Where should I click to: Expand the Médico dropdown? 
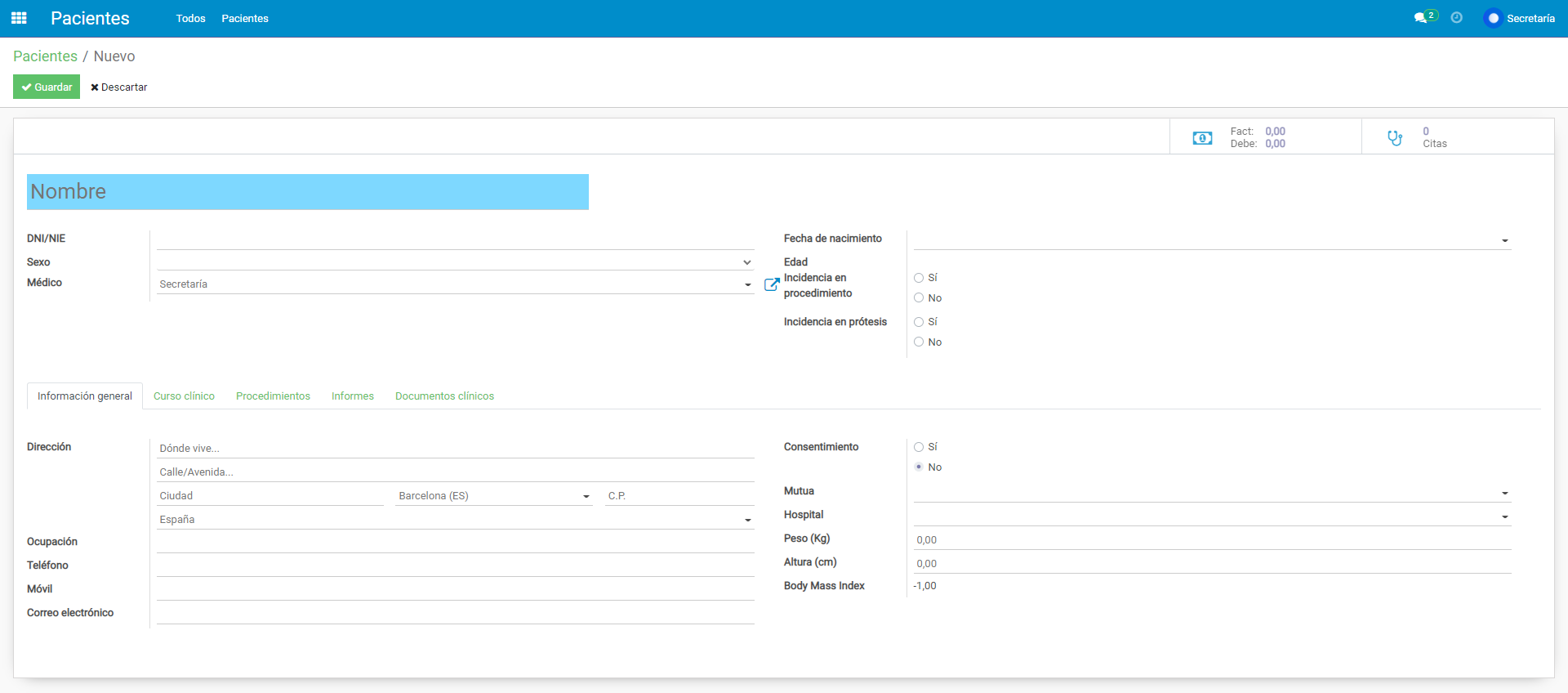[747, 285]
